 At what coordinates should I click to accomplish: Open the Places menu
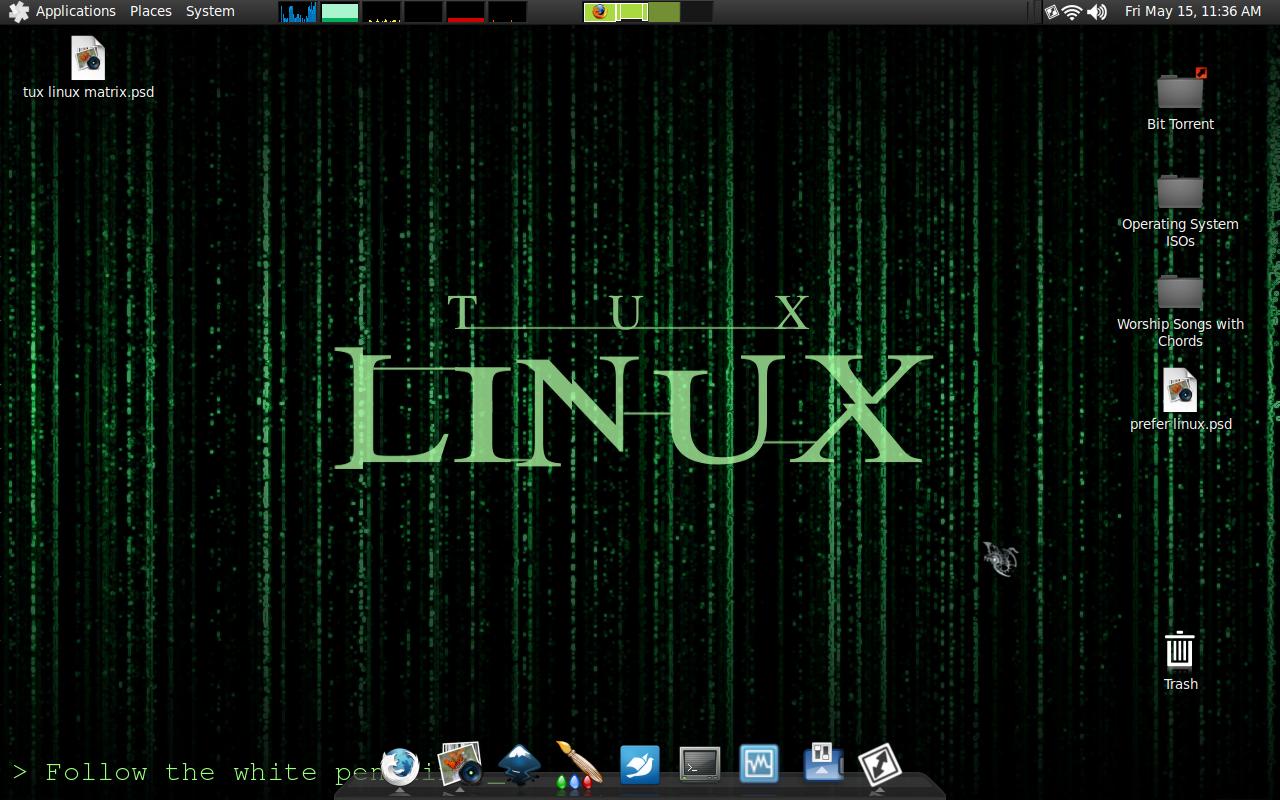(x=150, y=11)
